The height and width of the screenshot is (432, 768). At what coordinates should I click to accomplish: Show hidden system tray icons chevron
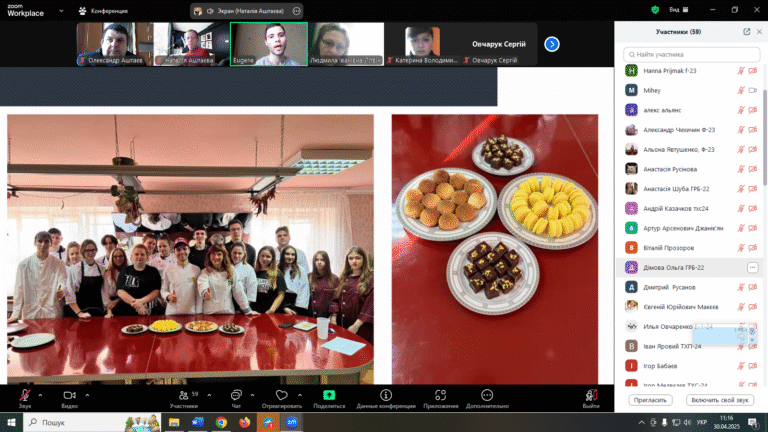[642, 422]
